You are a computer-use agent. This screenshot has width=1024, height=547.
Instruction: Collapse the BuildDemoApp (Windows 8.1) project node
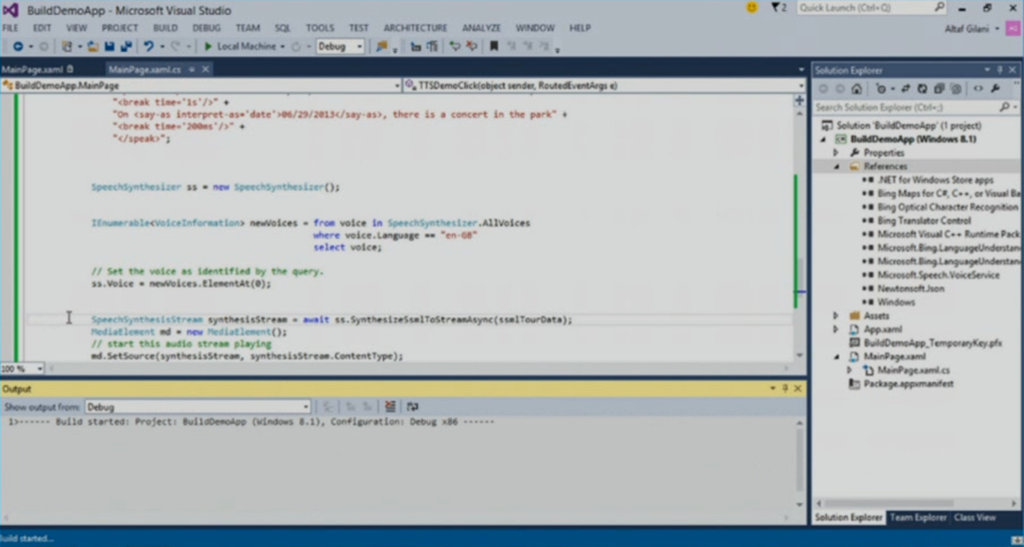[823, 140]
